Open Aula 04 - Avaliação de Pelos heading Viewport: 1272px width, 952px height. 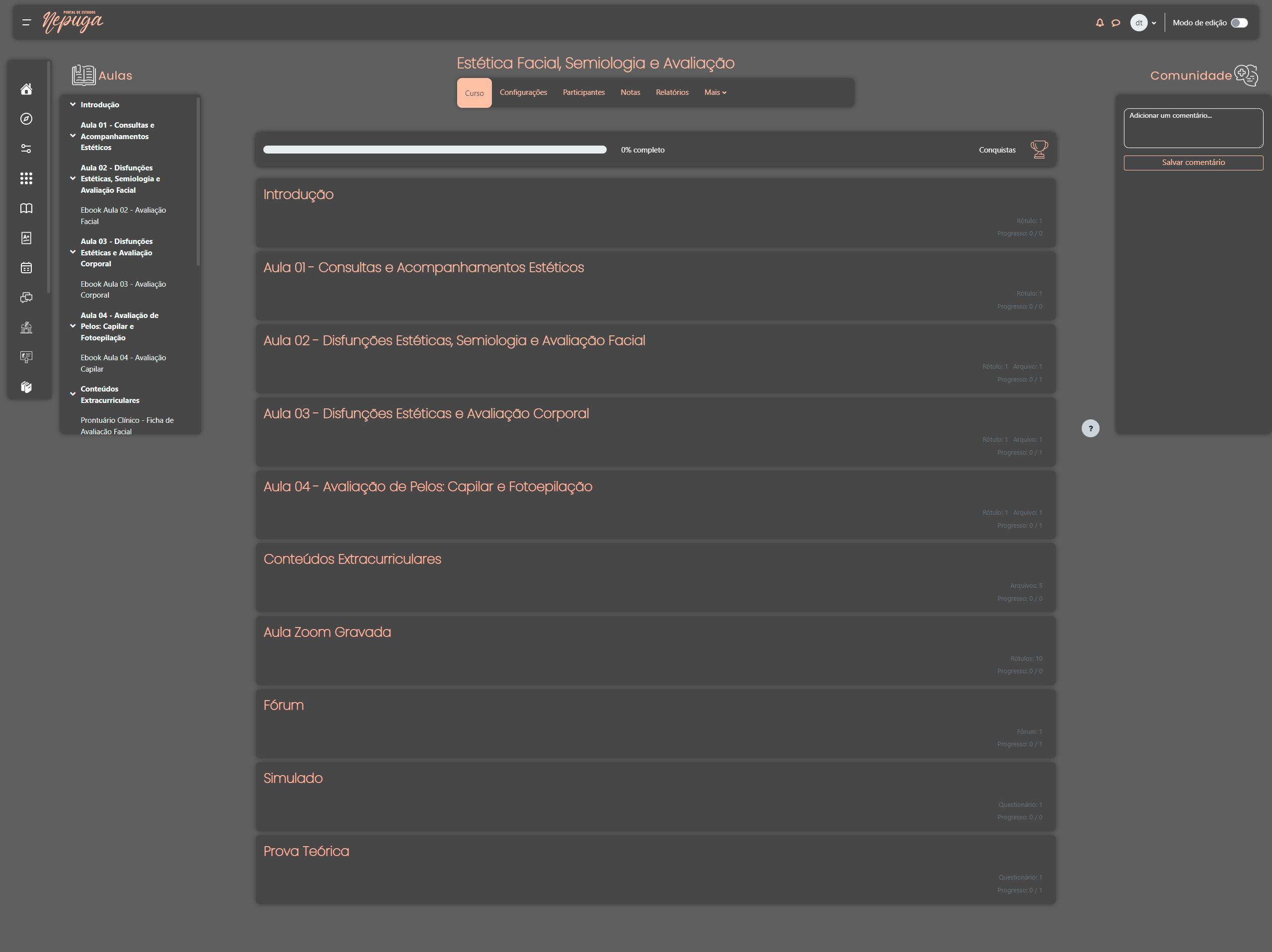tap(428, 486)
